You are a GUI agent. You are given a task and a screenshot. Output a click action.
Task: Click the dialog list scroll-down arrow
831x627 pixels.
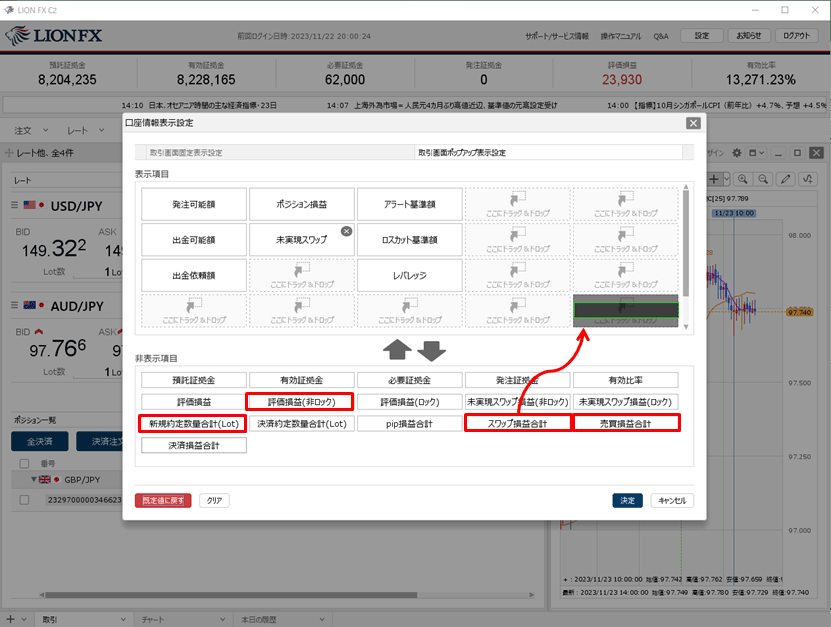coord(686,327)
